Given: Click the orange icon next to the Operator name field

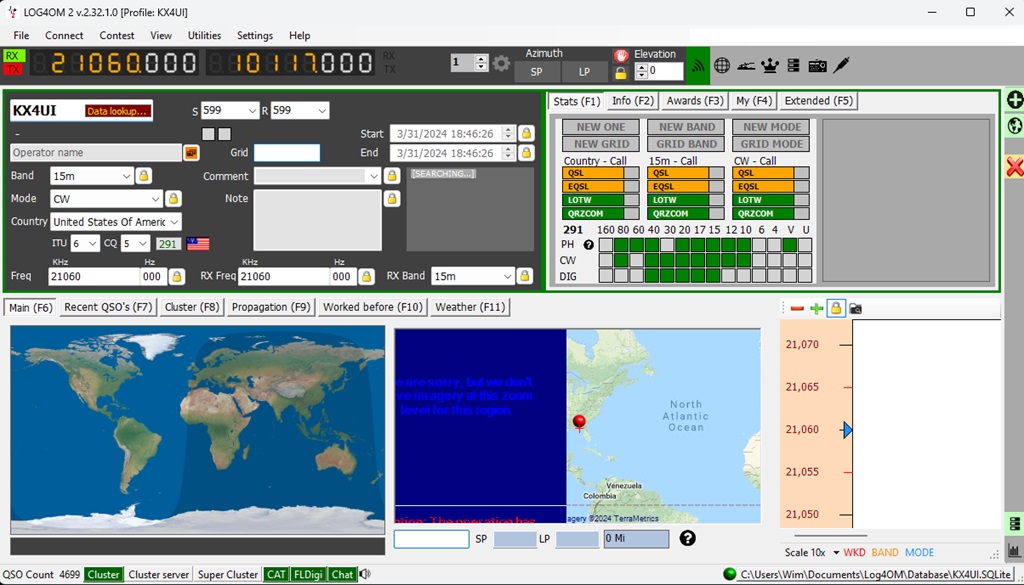Looking at the screenshot, I should 191,153.
